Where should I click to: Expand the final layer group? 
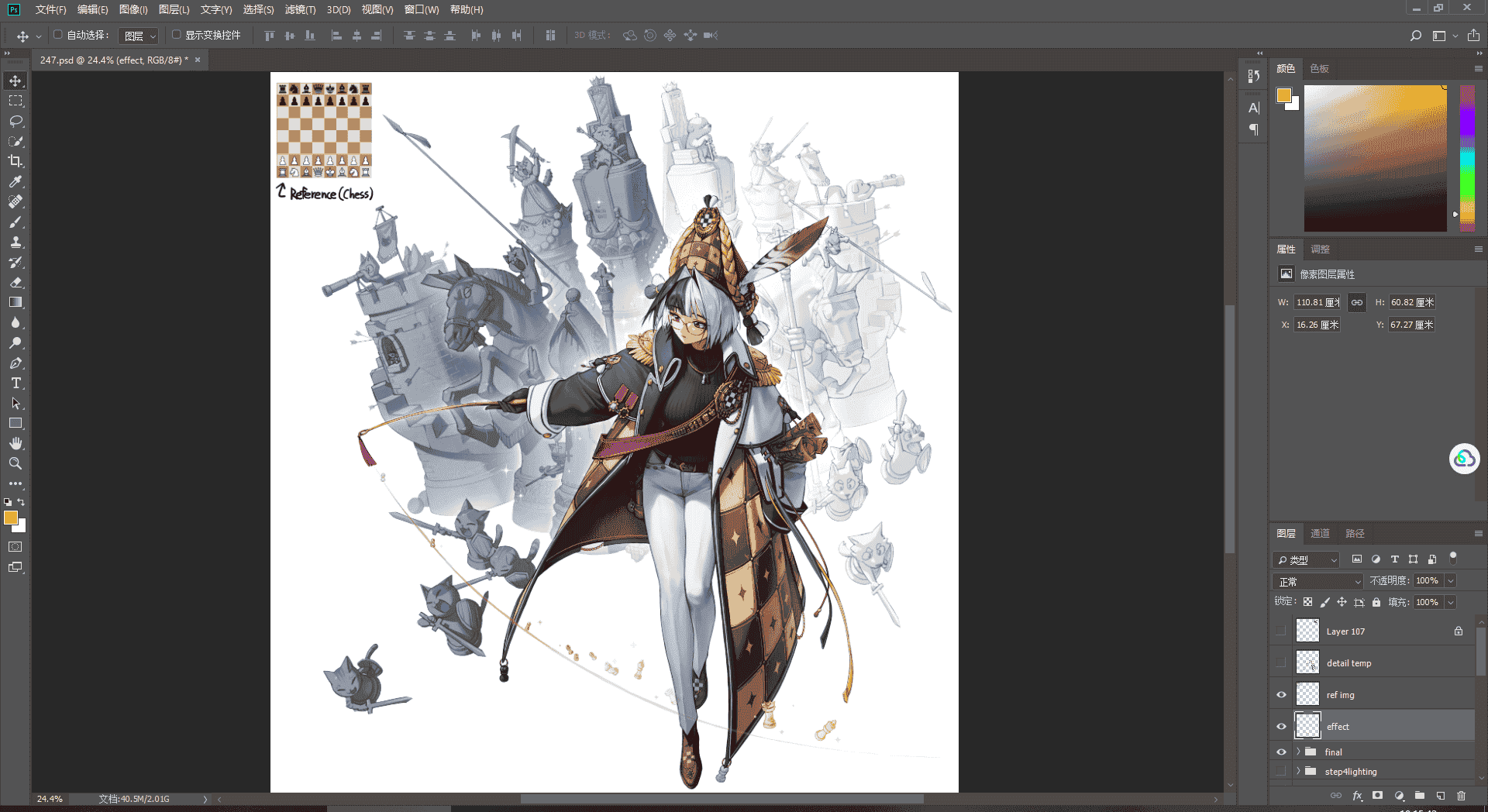click(1298, 752)
